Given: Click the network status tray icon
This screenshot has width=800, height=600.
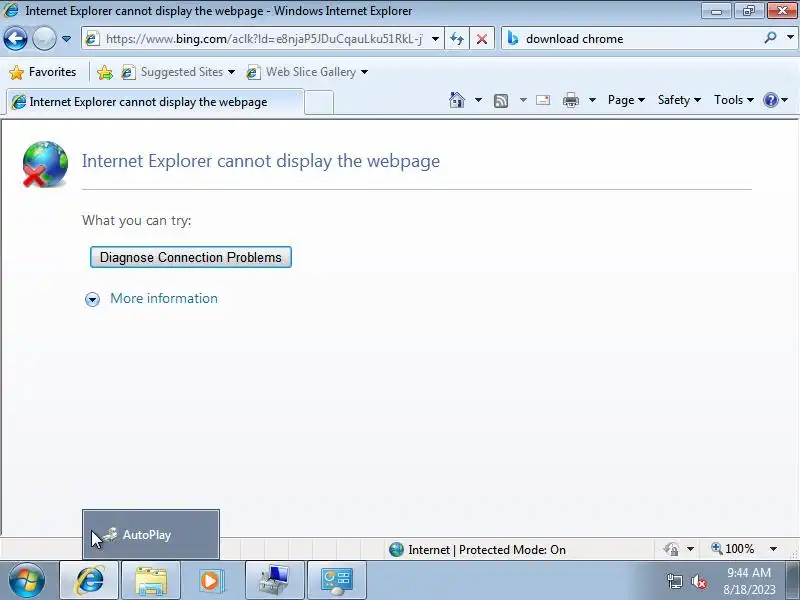Looking at the screenshot, I should [x=674, y=581].
